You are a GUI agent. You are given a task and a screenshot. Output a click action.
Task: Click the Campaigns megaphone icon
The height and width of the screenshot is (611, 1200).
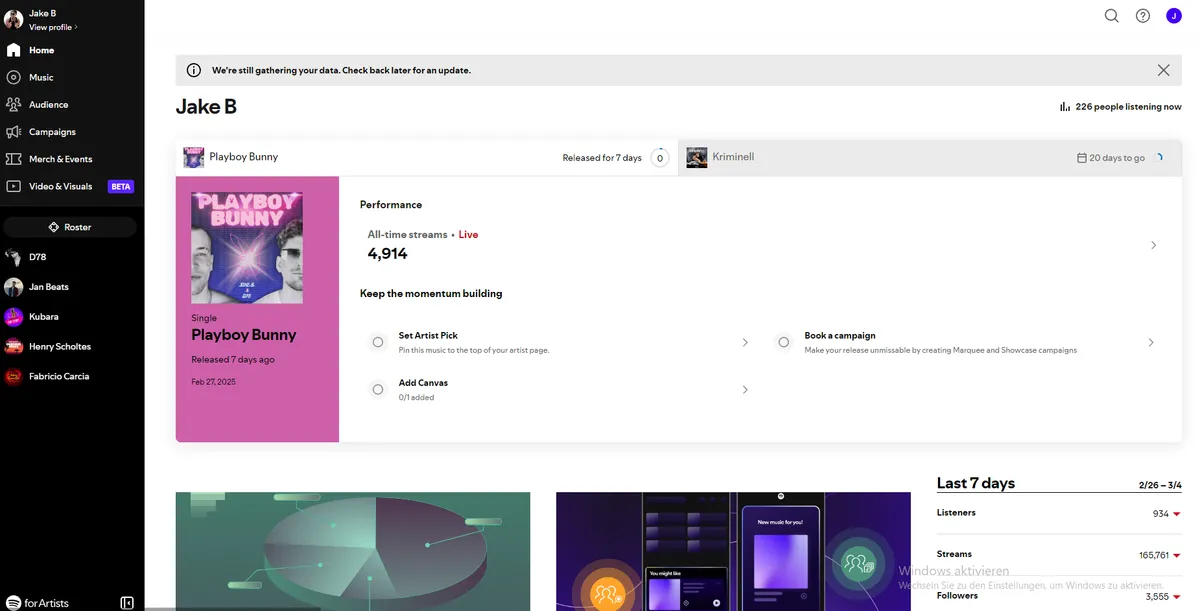coord(13,132)
